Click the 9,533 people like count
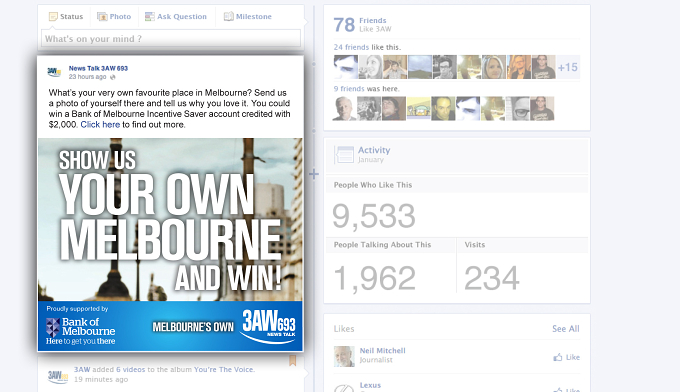Viewport: 680px width, 392px height. pyautogui.click(x=374, y=216)
